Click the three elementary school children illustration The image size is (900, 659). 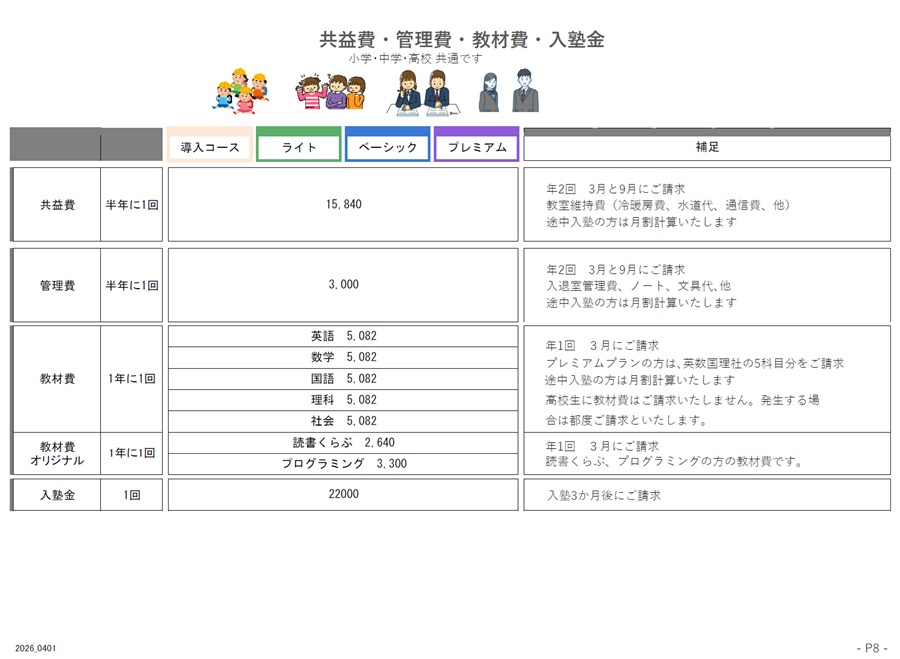point(330,91)
